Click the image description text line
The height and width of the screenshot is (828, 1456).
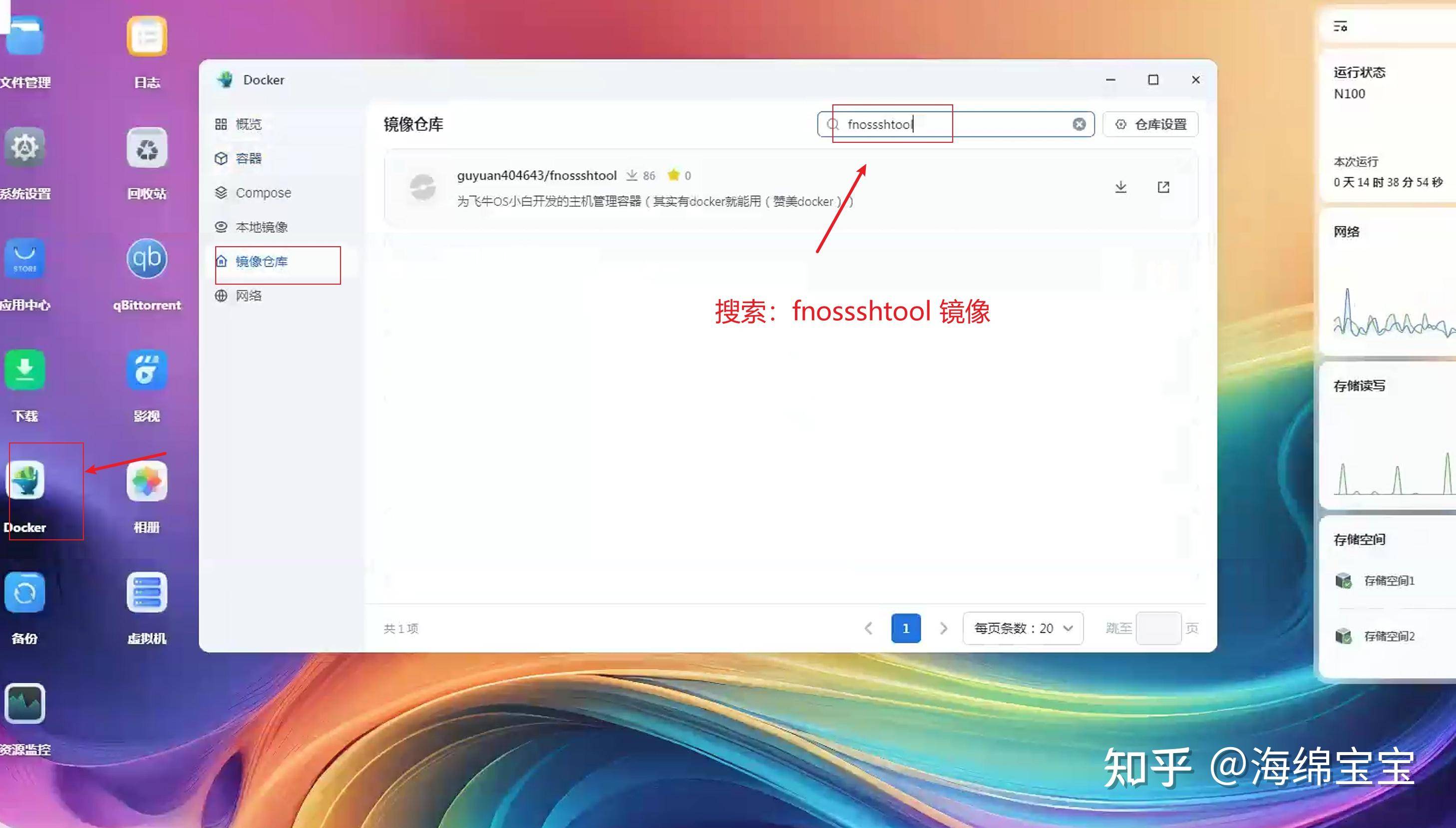tap(655, 201)
